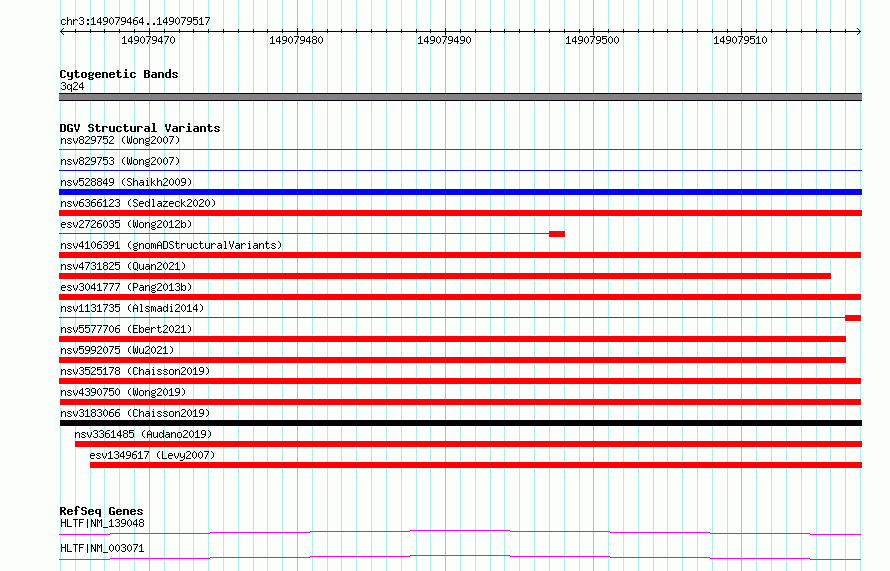Click the red nsv4106391 variant bar

point(460,255)
